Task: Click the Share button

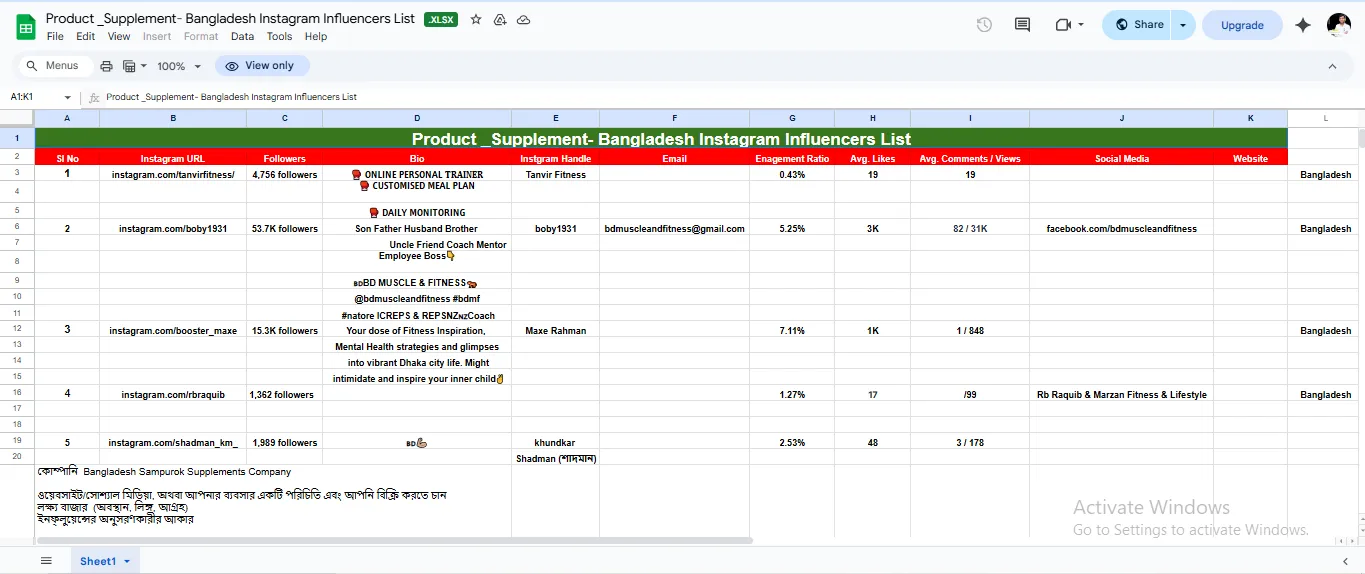Action: pyautogui.click(x=1139, y=25)
